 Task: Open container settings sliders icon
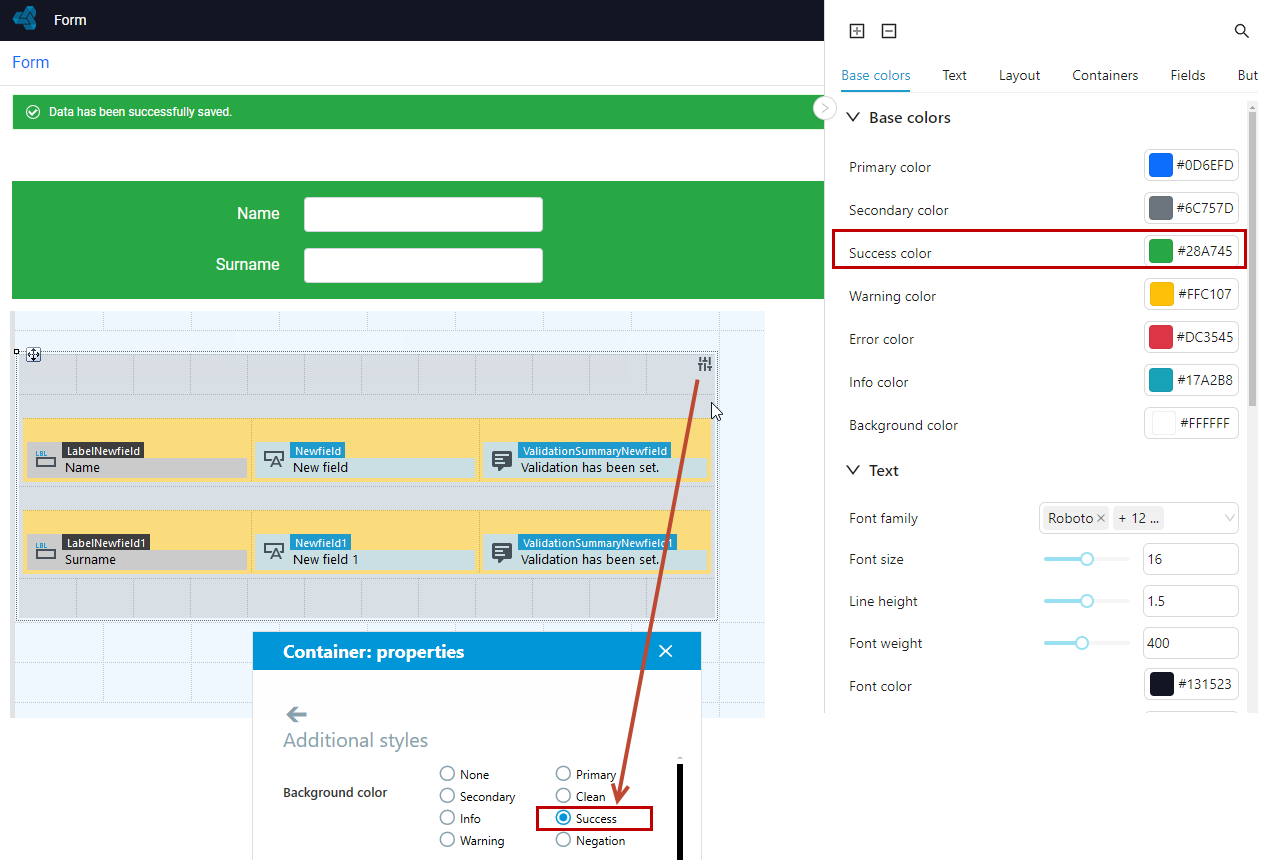point(705,364)
